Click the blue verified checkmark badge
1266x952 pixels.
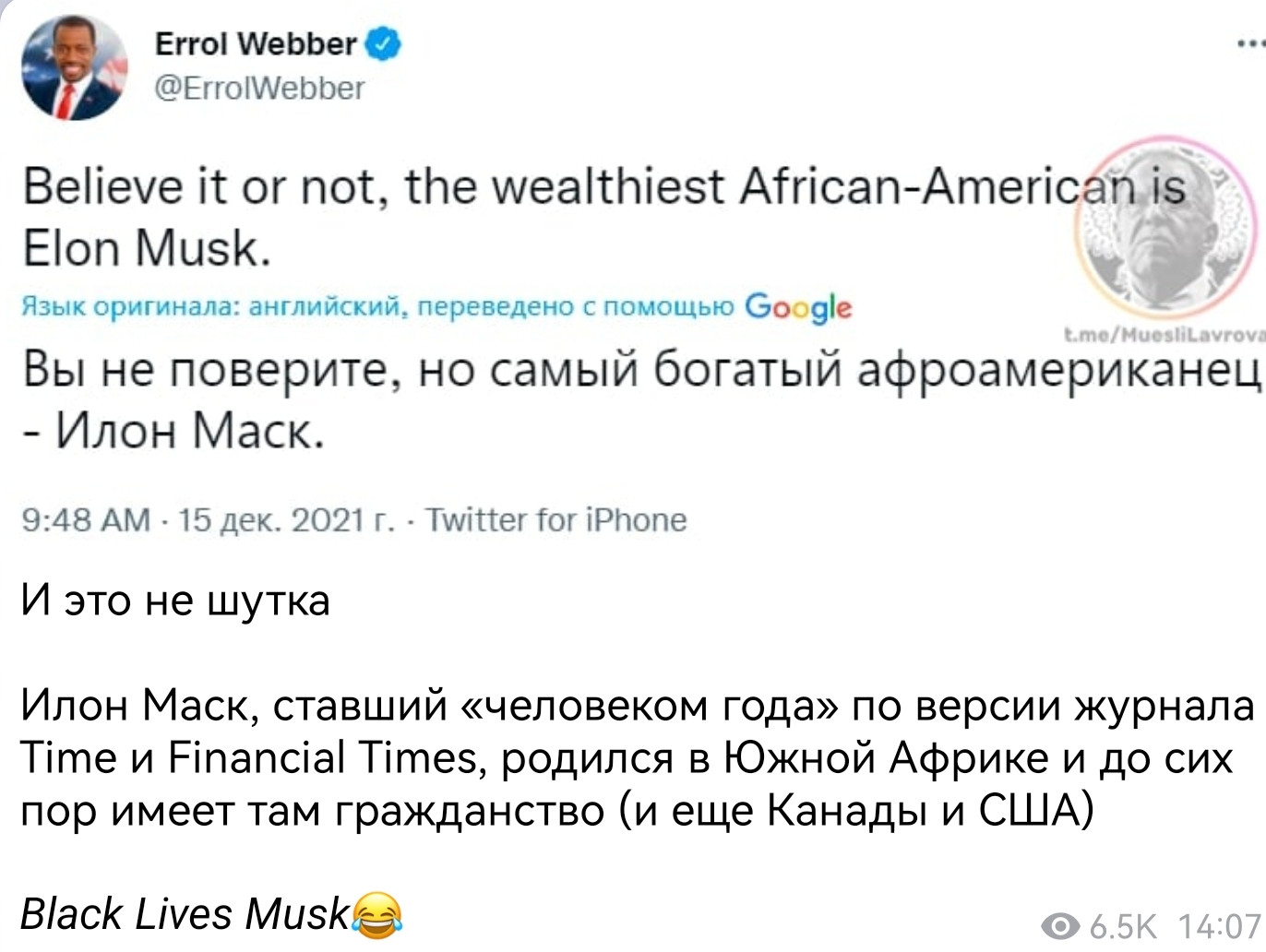pos(384,44)
